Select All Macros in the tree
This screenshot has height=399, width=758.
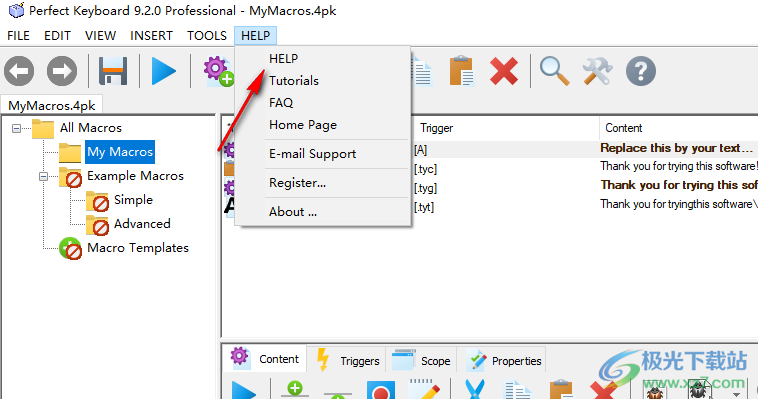[x=91, y=128]
